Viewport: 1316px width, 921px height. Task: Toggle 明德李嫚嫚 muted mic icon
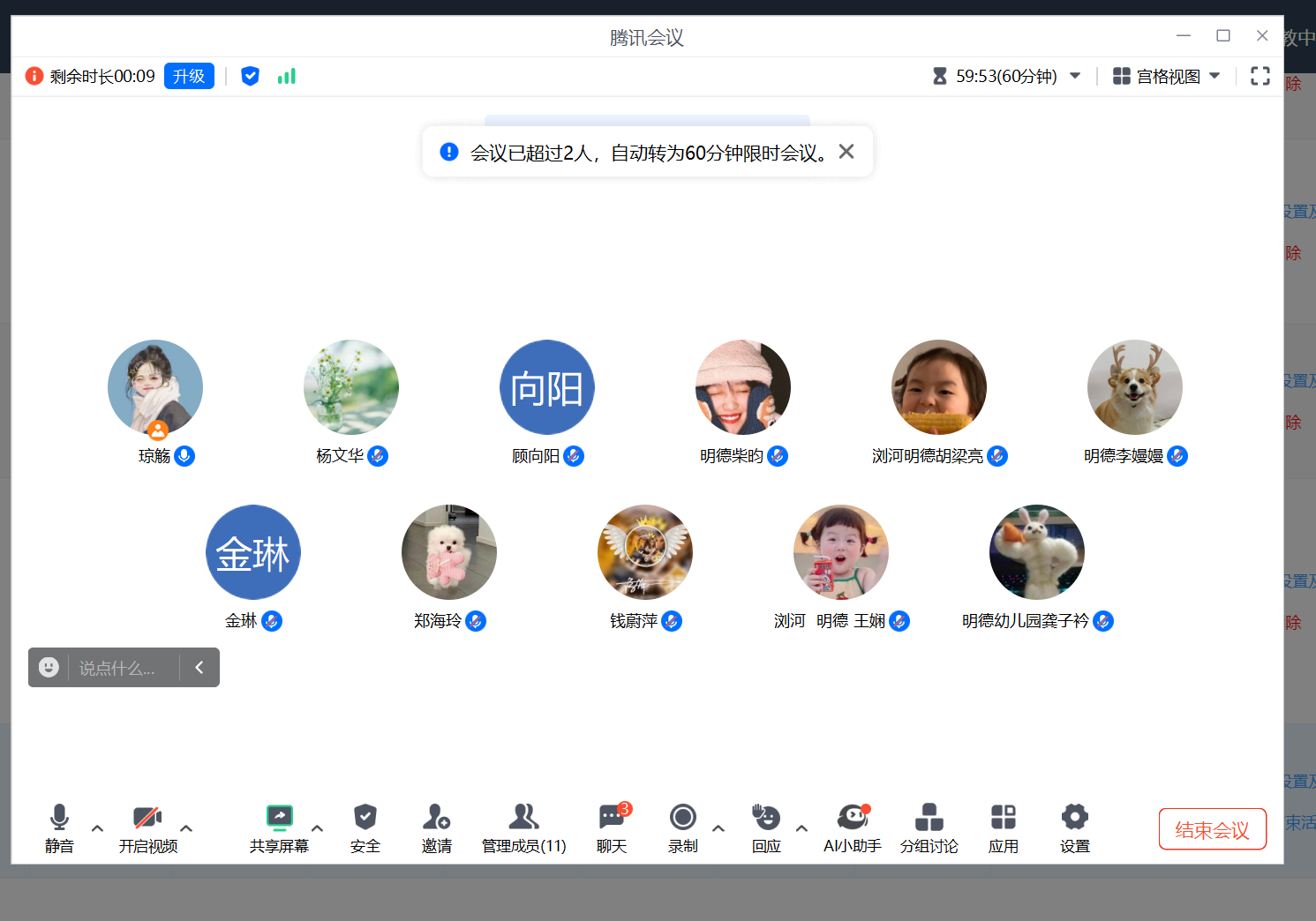tap(1177, 456)
